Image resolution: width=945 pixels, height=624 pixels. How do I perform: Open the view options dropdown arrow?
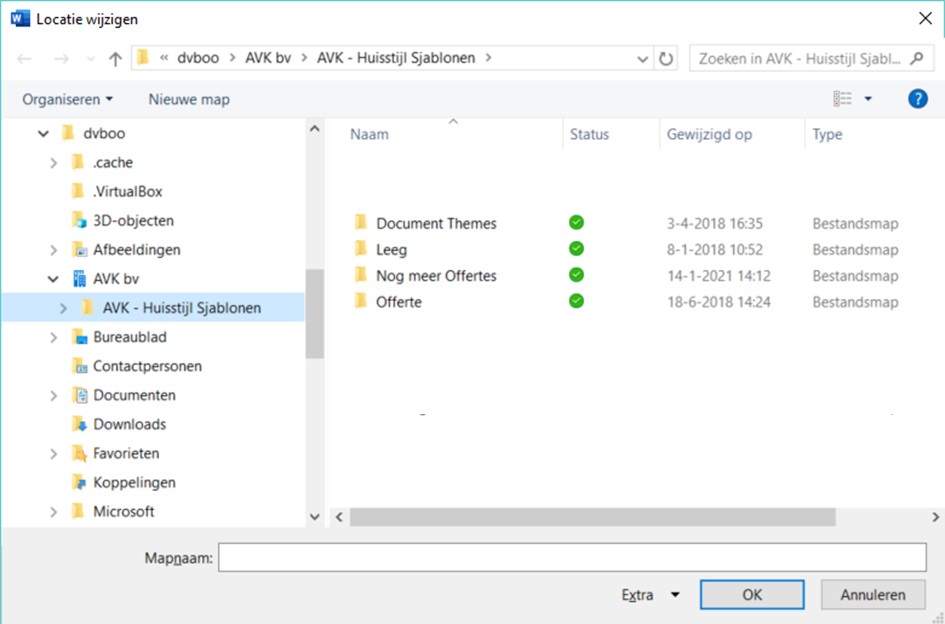(868, 99)
